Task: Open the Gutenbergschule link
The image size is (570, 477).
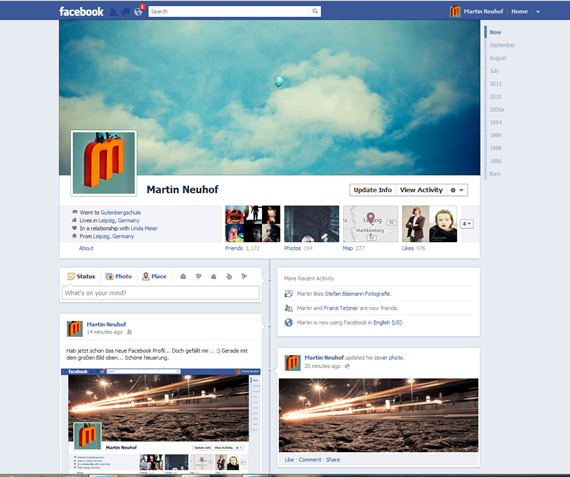Action: click(121, 212)
